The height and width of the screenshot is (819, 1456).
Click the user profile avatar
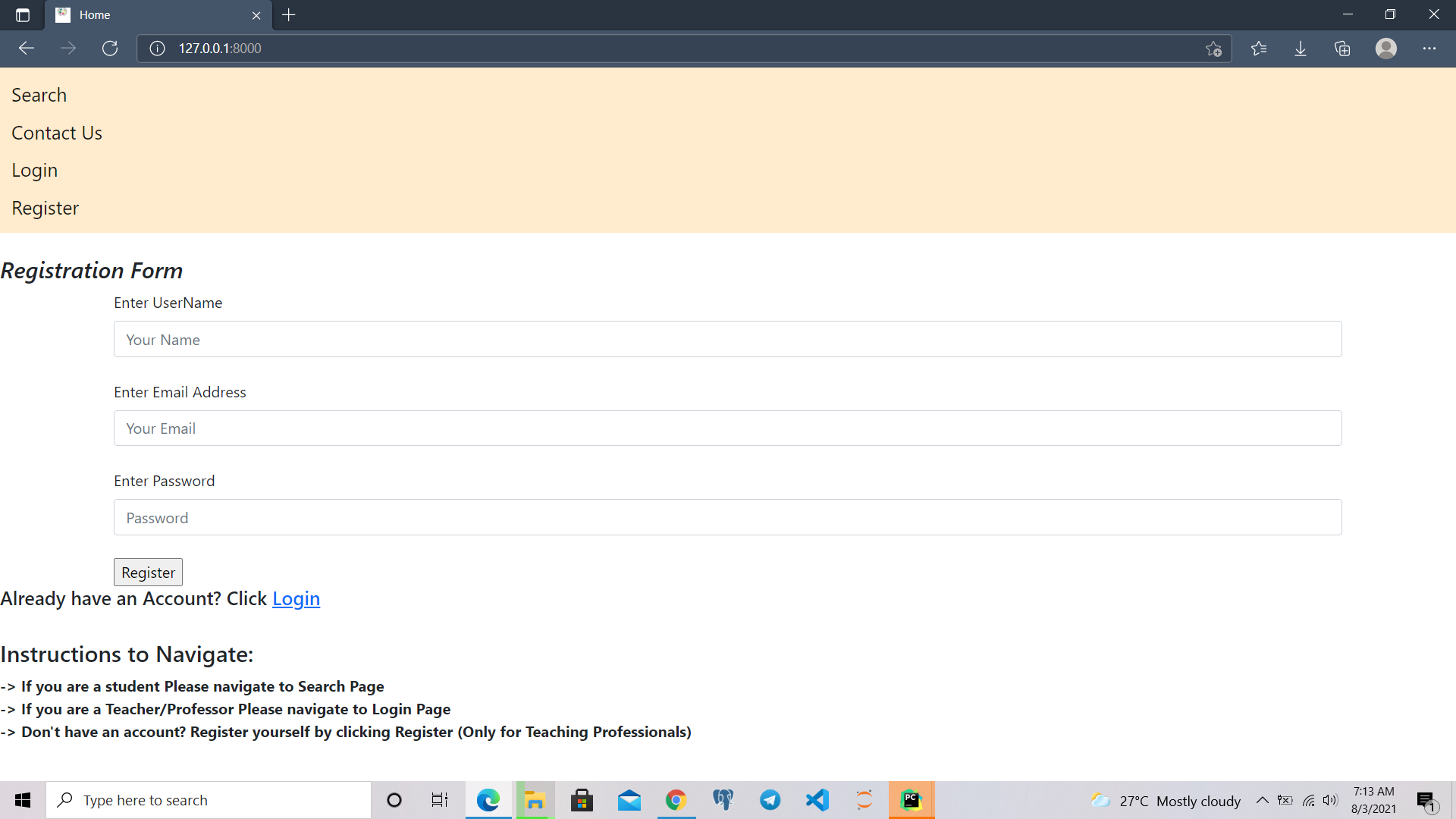tap(1386, 49)
